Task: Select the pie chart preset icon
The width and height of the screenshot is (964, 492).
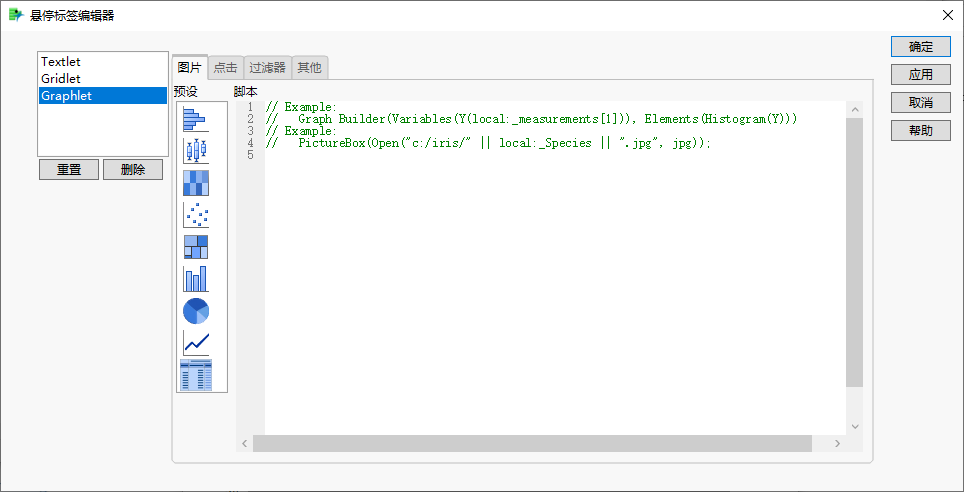Action: click(x=196, y=311)
